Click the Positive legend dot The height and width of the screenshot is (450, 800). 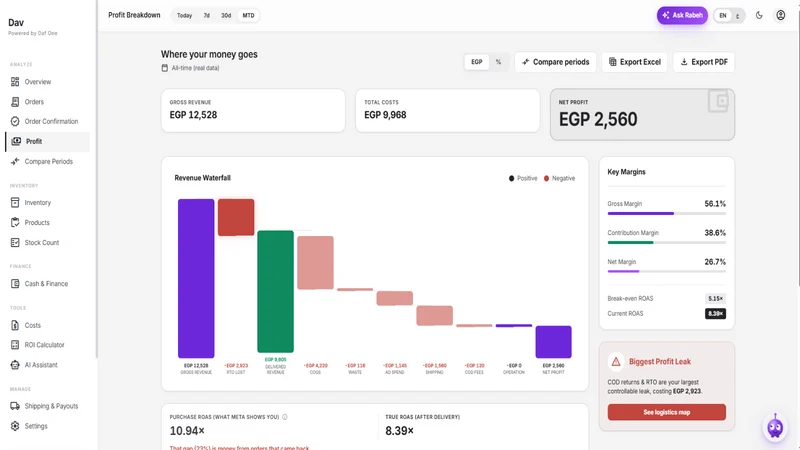(511, 178)
